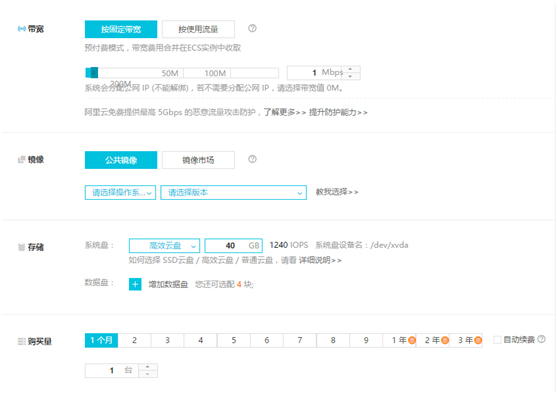Increase instance quantity with the up arrow
The width and height of the screenshot is (558, 395).
pos(148,367)
